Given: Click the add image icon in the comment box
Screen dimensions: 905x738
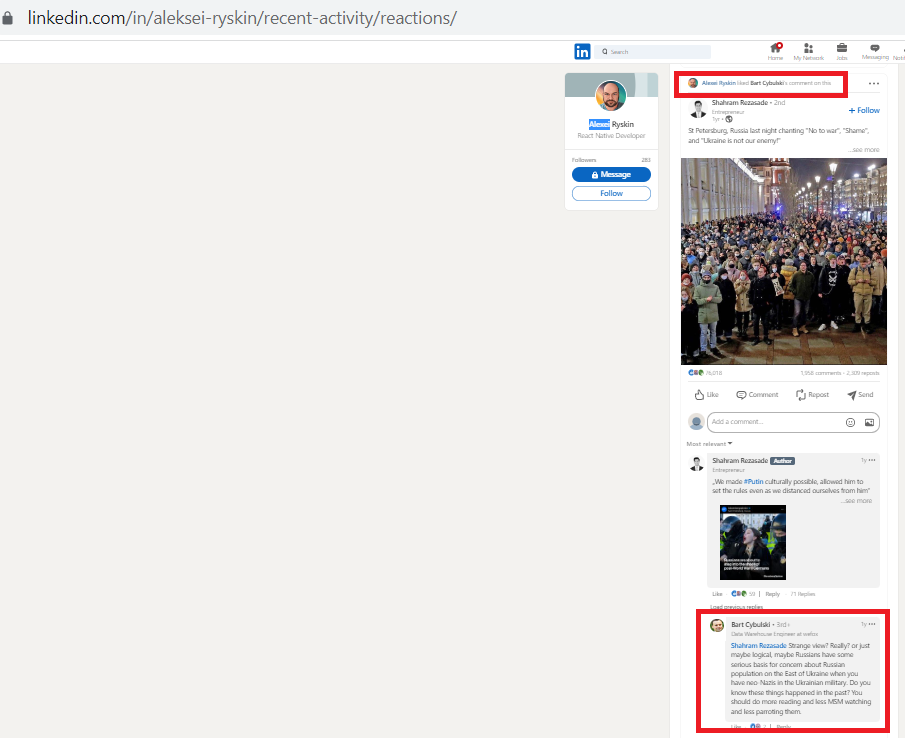Looking at the screenshot, I should coord(869,422).
